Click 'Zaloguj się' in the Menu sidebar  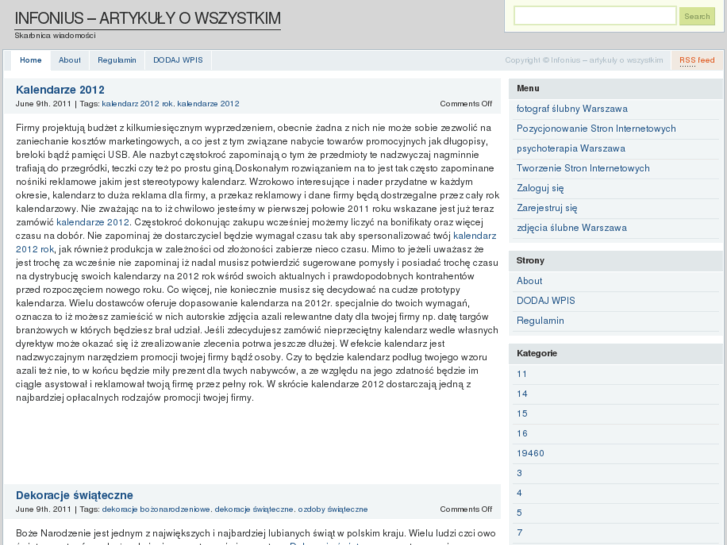(x=540, y=188)
